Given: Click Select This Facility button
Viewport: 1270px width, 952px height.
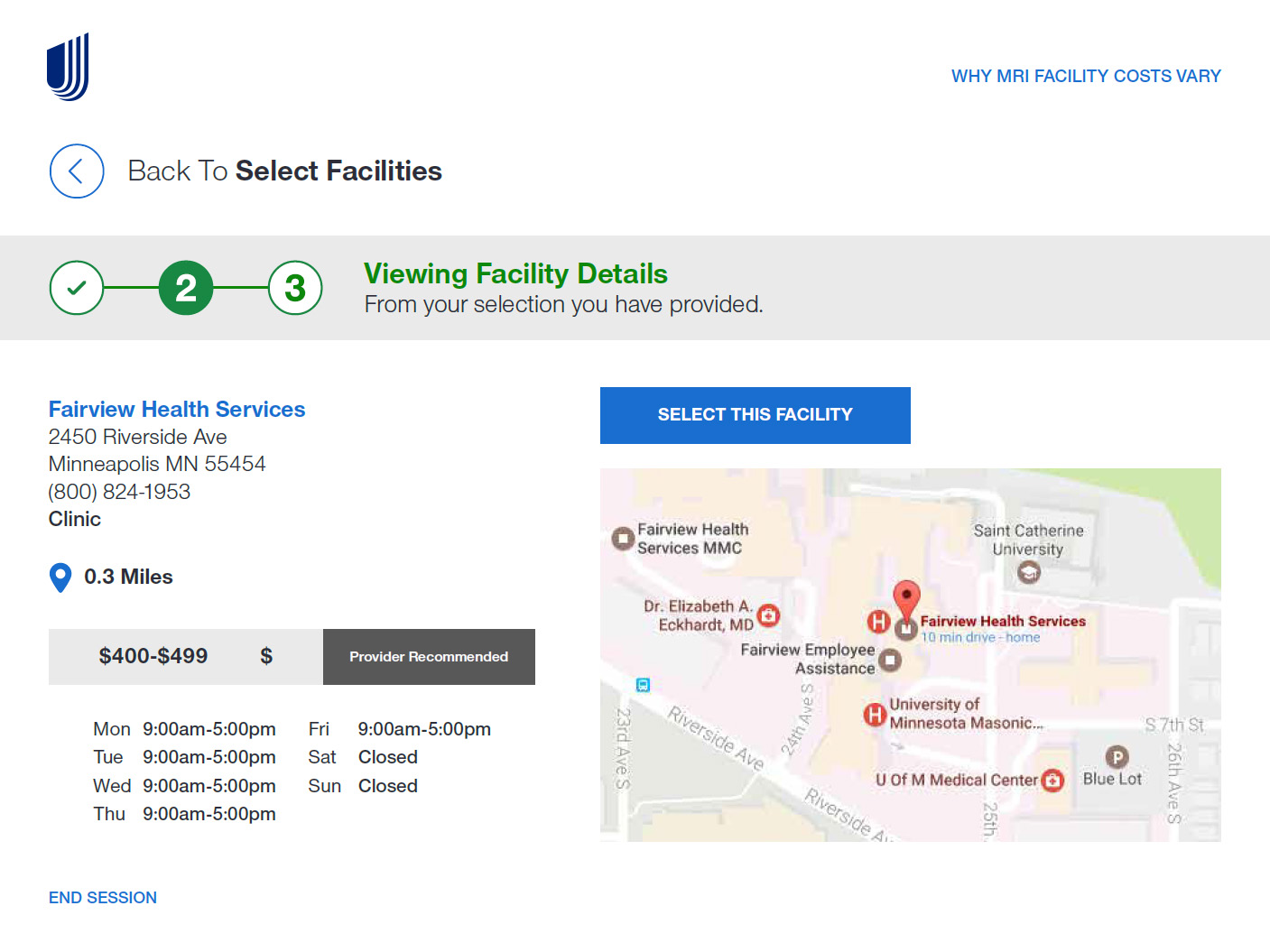Looking at the screenshot, I should pos(756,415).
